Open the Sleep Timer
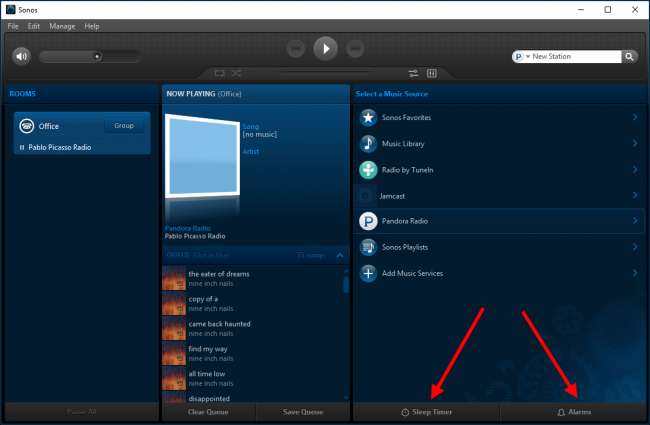The image size is (650, 425). [x=427, y=412]
